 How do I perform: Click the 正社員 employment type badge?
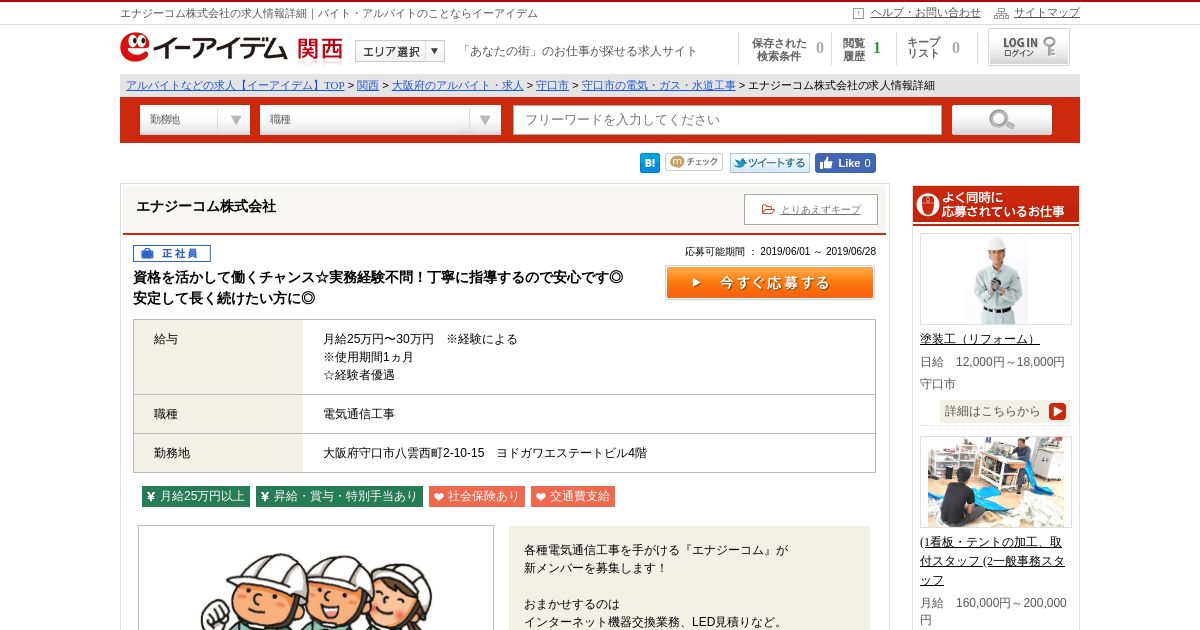[172, 253]
